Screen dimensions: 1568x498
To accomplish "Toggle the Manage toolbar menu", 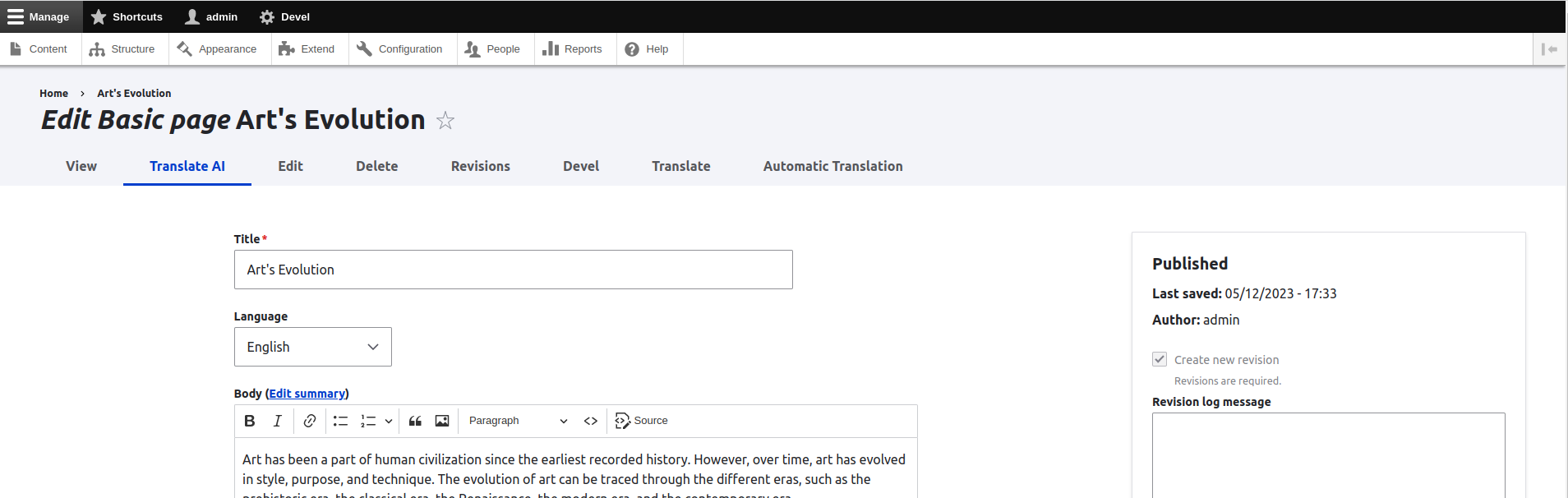I will click(39, 16).
